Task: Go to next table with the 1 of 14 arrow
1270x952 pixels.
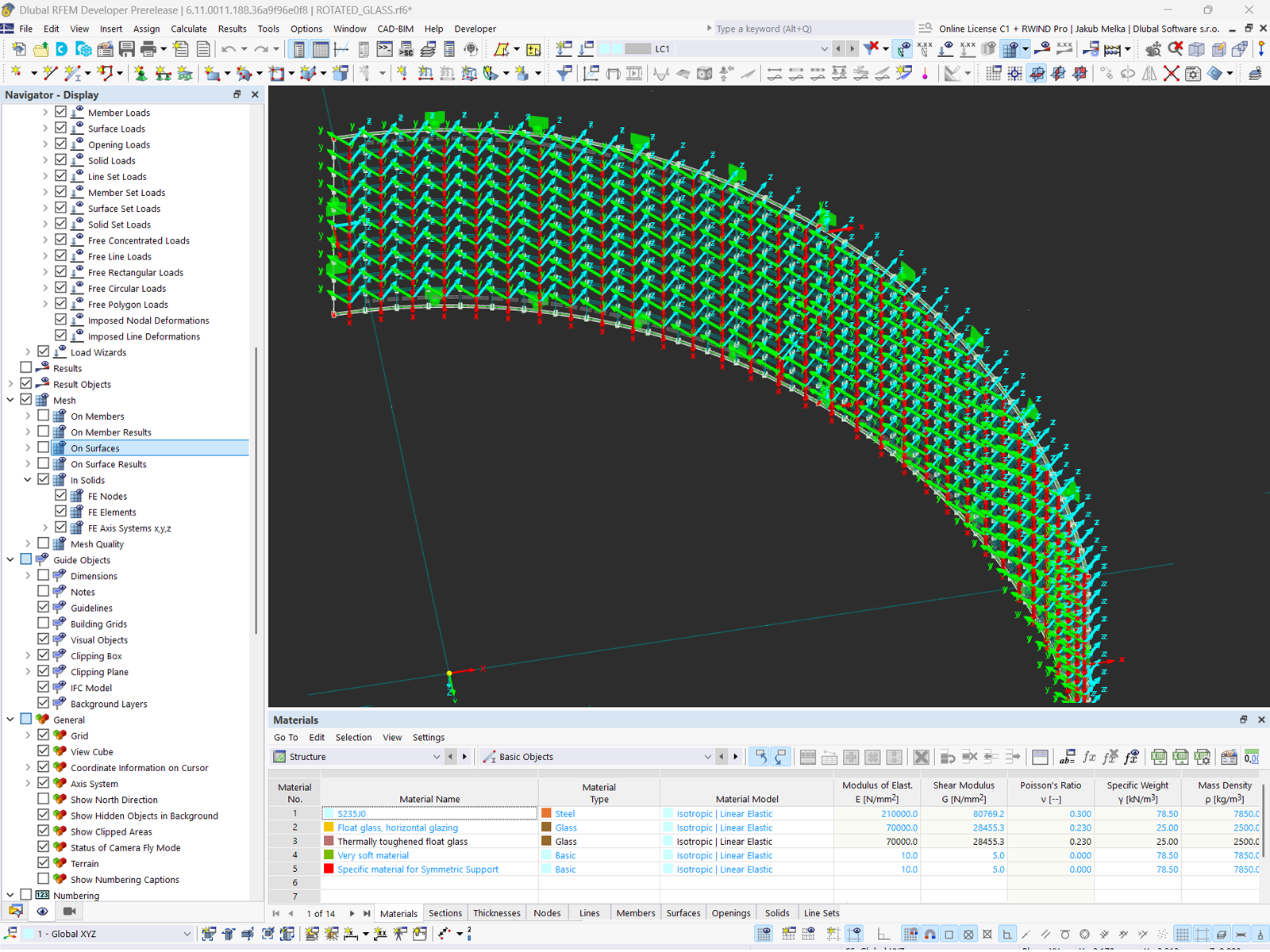Action: pos(352,913)
